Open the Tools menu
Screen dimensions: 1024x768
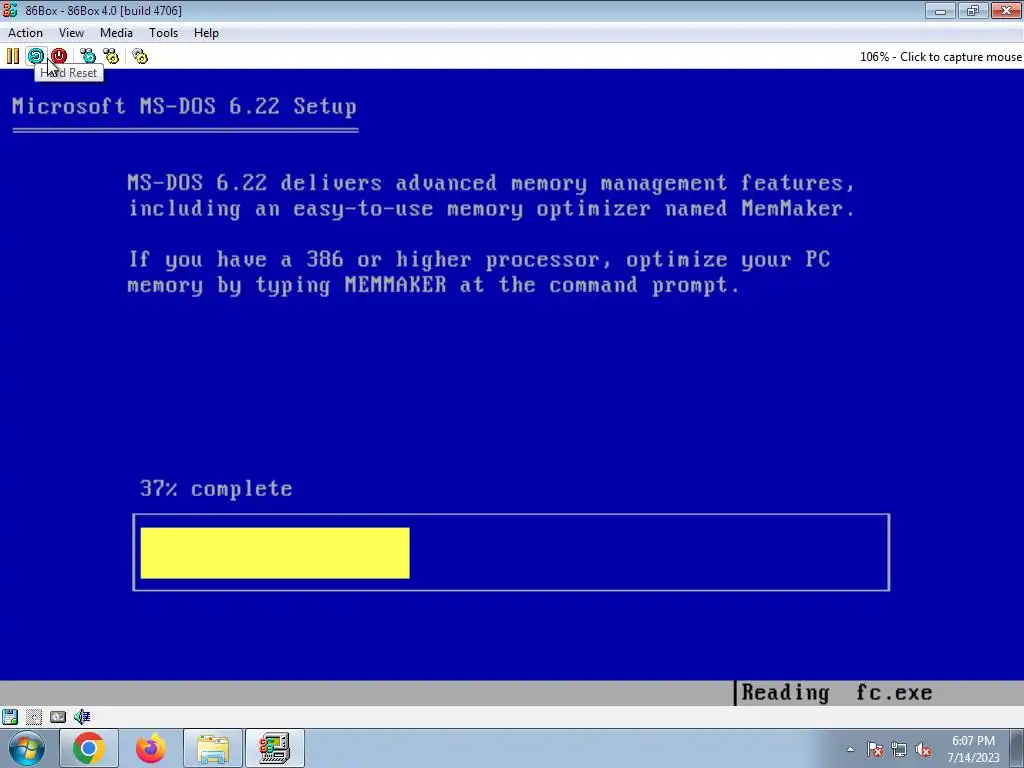(163, 33)
